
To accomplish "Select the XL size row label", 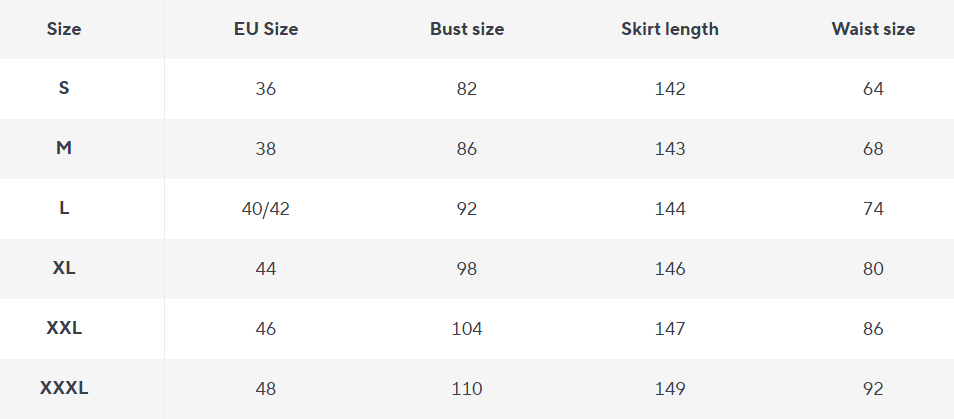I will (x=64, y=268).
